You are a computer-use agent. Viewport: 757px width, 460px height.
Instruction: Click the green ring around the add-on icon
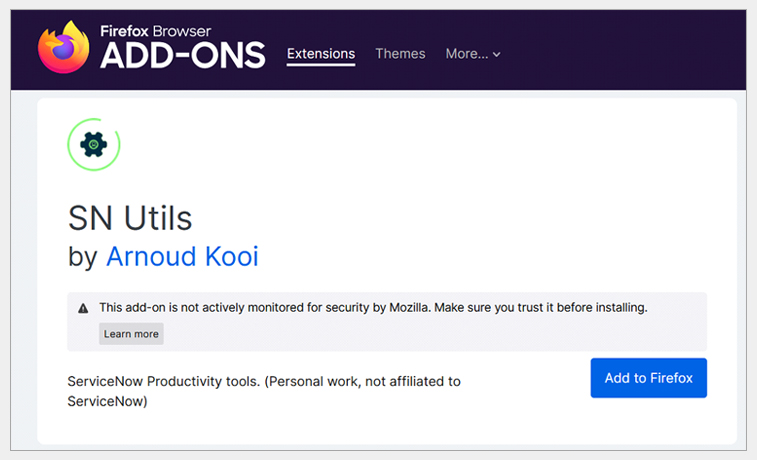tap(72, 132)
